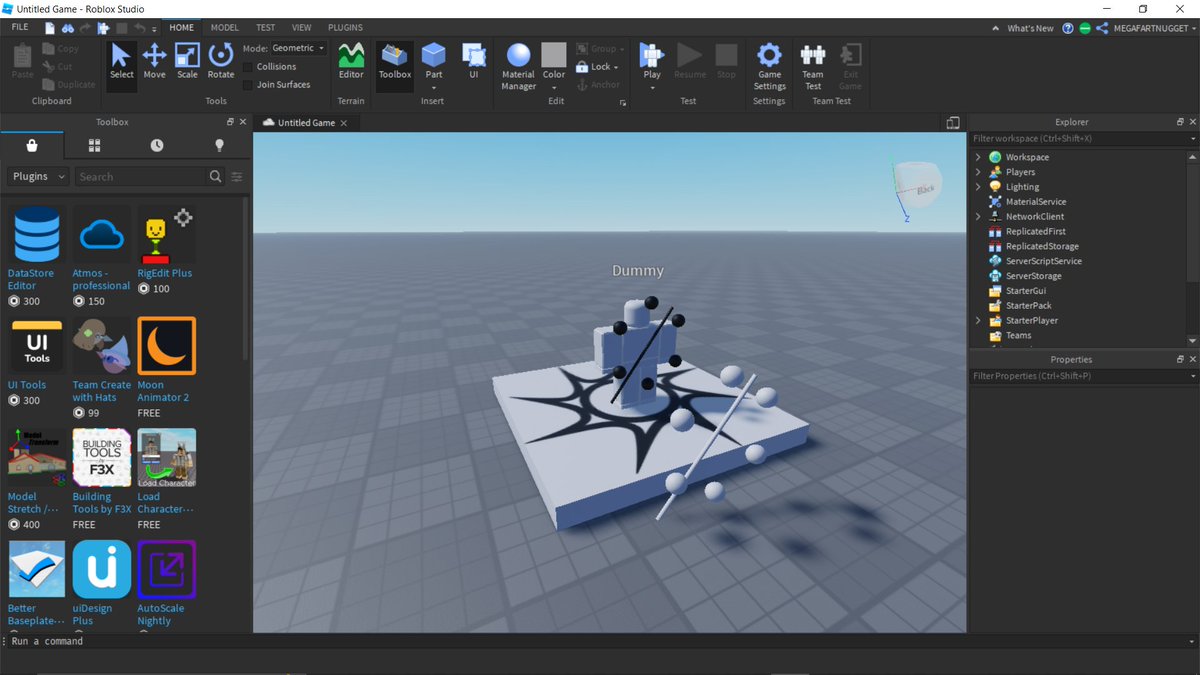The width and height of the screenshot is (1200, 675).
Task: Enable the Join Surfaces checkbox
Action: point(248,85)
